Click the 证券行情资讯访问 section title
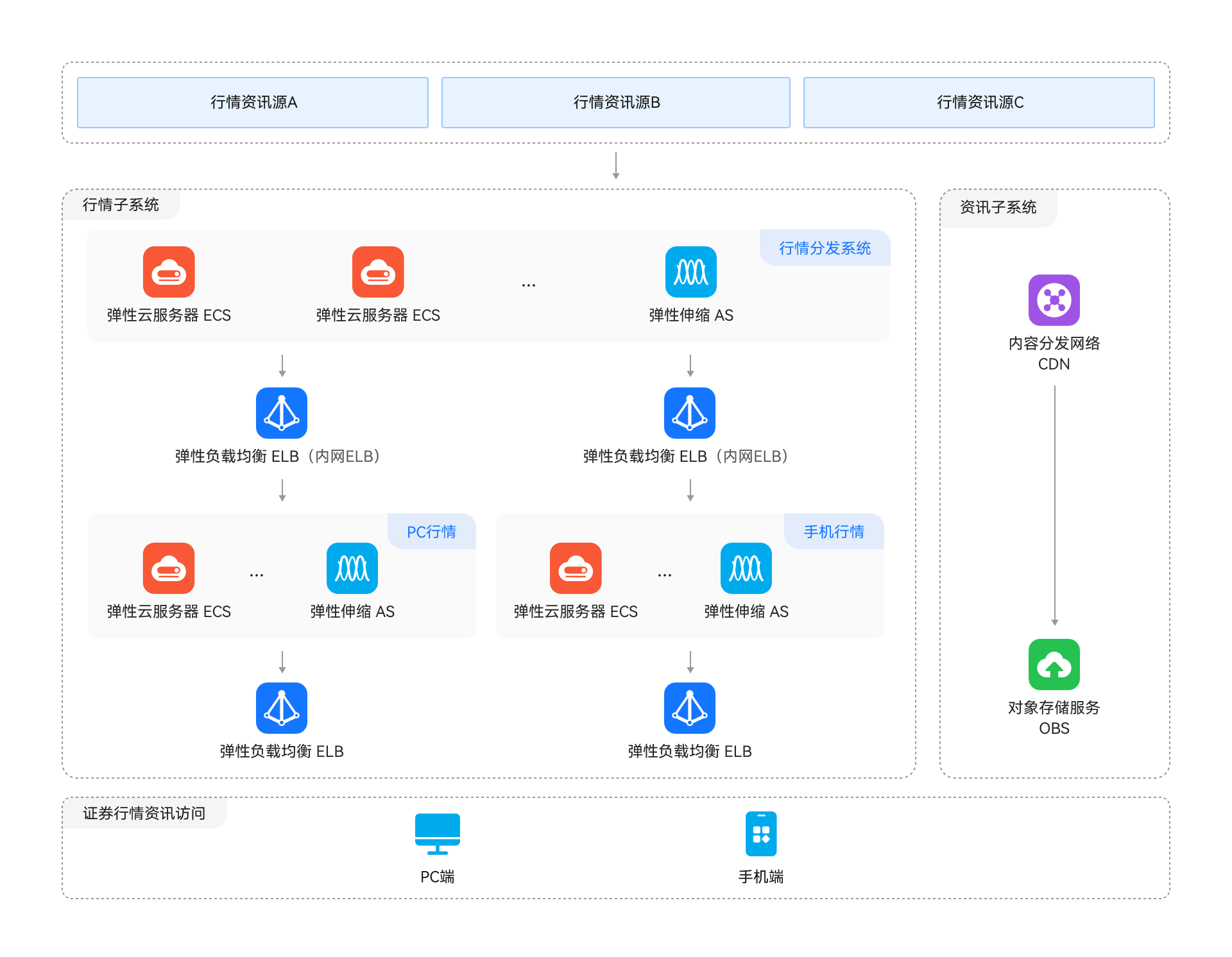 point(144,813)
